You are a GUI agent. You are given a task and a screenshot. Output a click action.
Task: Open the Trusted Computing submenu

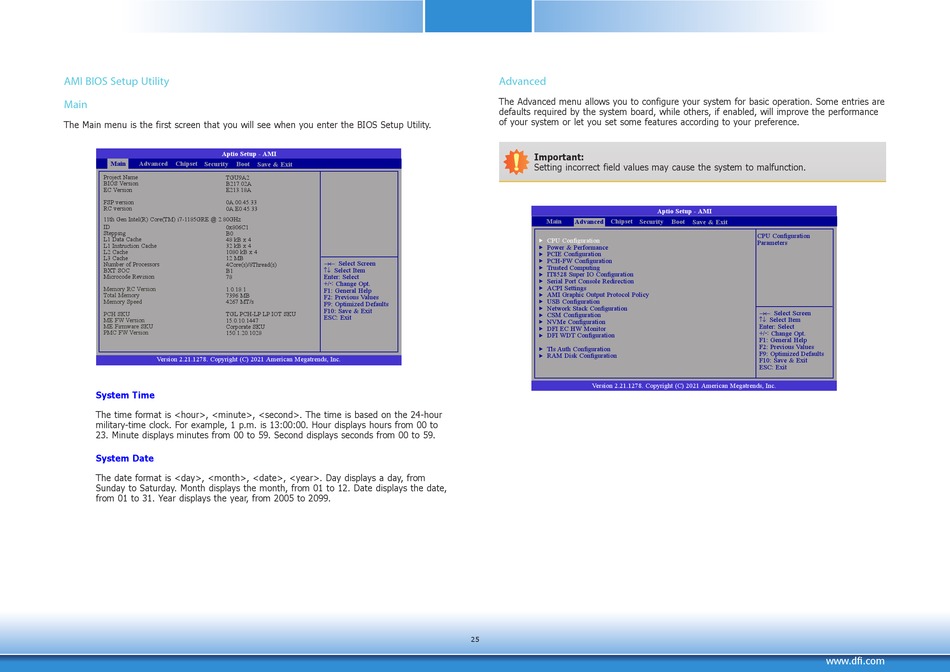click(x=573, y=268)
